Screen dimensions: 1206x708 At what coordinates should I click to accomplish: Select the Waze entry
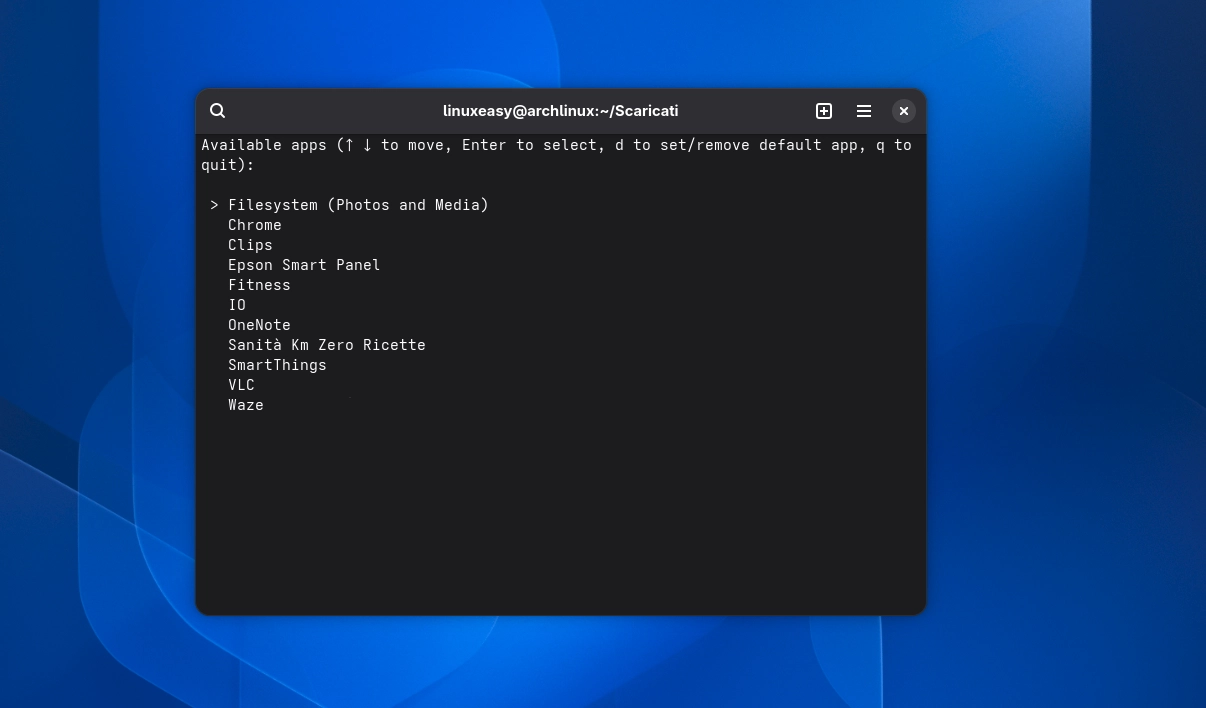[x=246, y=405]
